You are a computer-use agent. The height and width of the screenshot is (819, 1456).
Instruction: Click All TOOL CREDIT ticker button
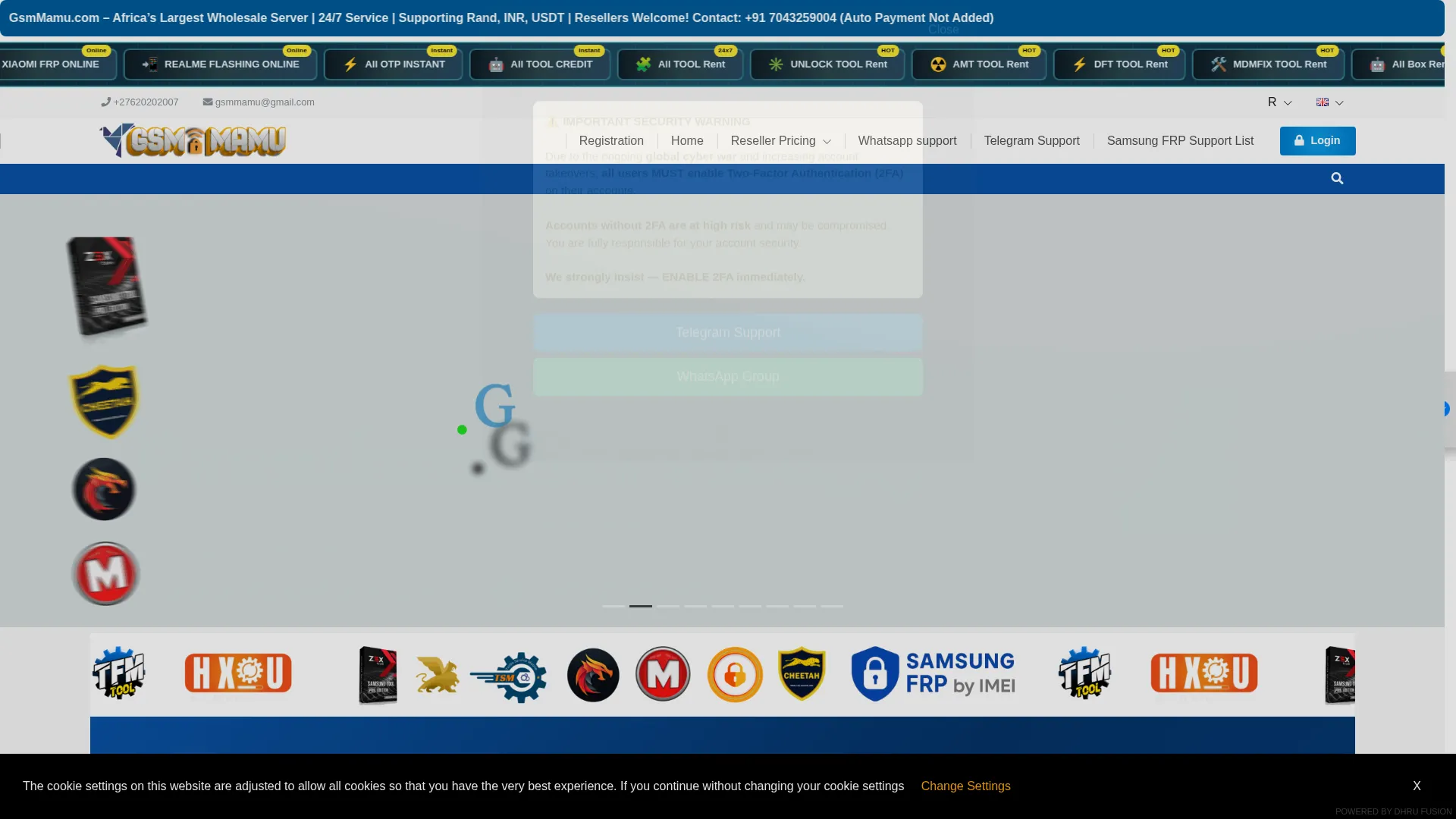540,64
